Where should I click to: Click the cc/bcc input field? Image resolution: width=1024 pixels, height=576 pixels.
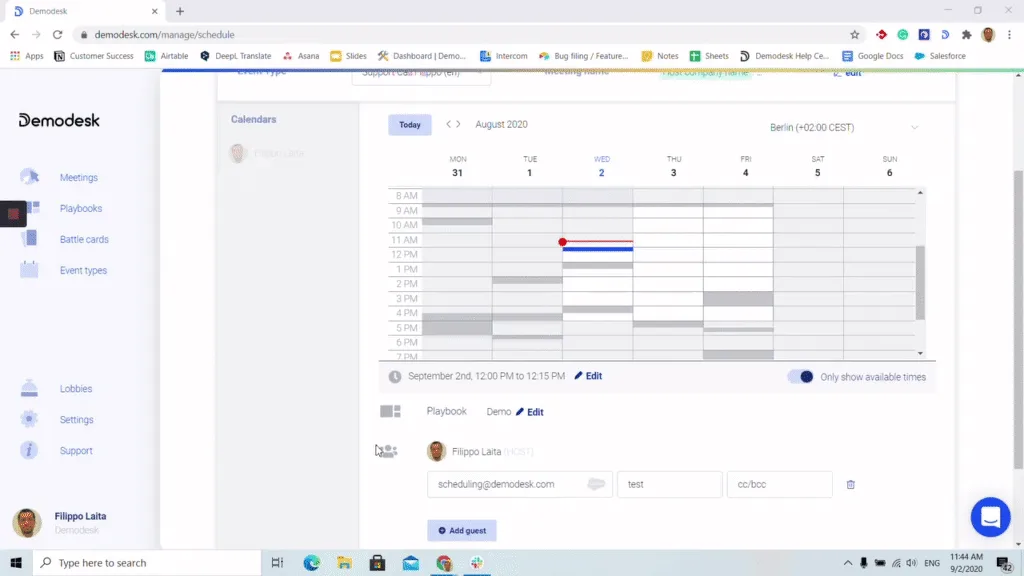tap(780, 485)
